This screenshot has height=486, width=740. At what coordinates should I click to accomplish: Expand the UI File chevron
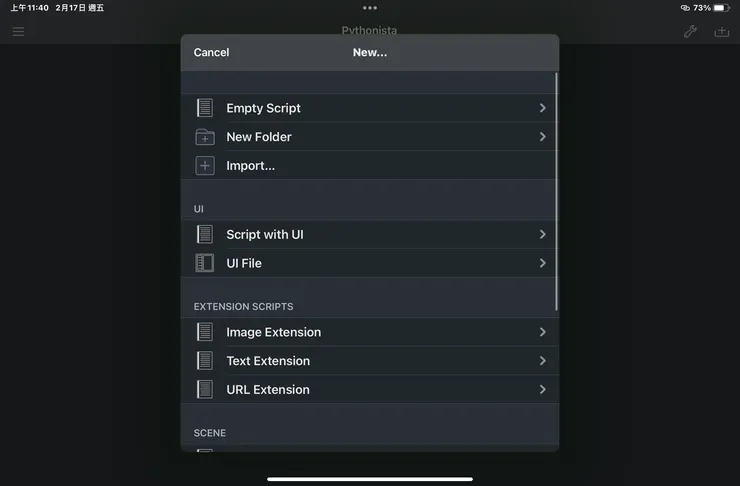(542, 263)
